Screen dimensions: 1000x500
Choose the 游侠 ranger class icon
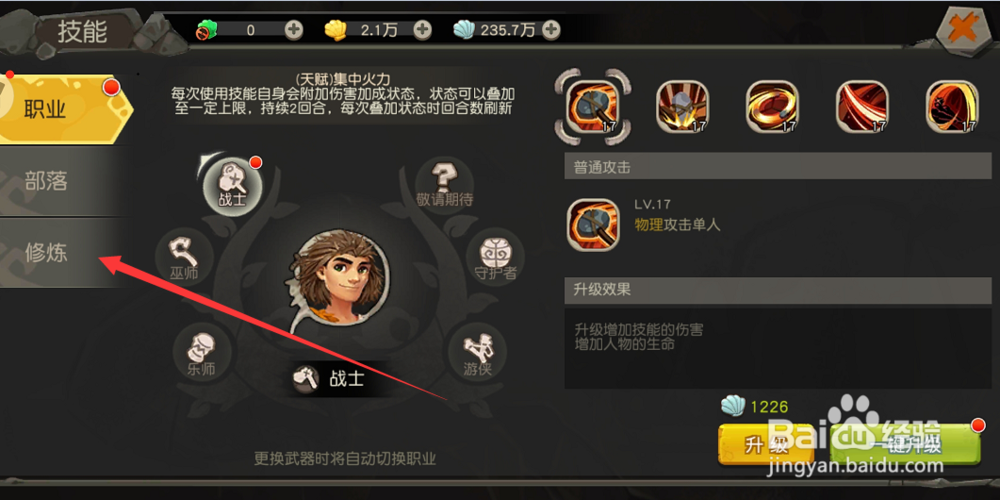[x=478, y=353]
